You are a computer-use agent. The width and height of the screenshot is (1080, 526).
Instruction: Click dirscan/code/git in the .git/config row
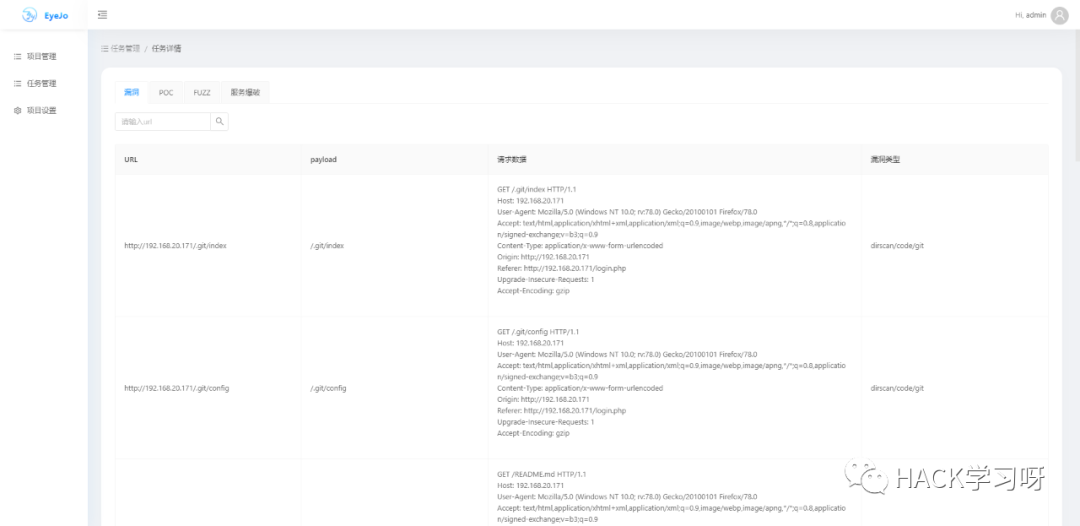pyautogui.click(x=897, y=388)
